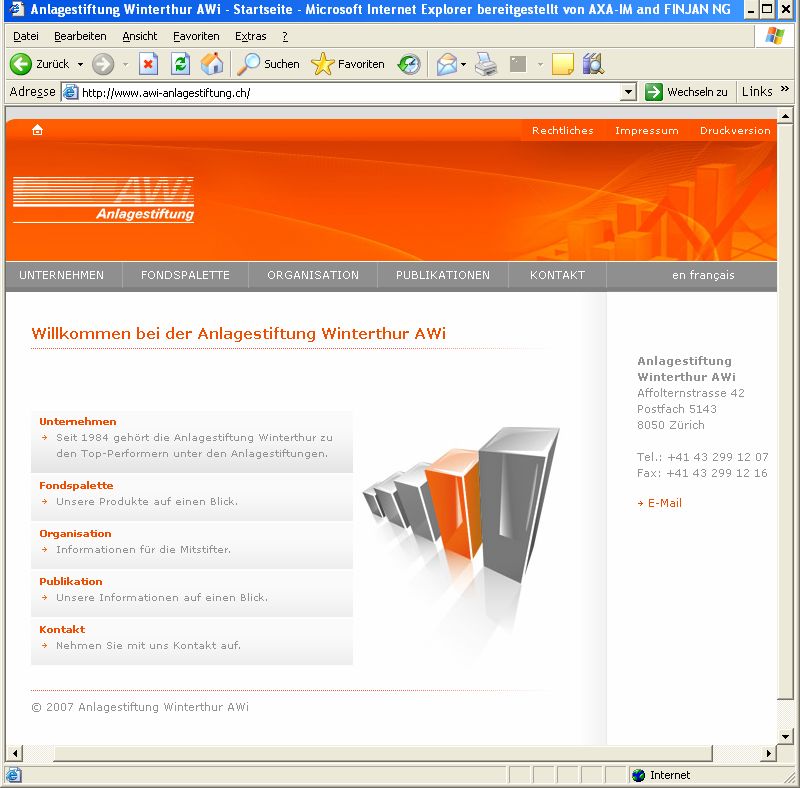Switch language via 'en français' link
This screenshot has height=788, width=800.
pos(703,275)
